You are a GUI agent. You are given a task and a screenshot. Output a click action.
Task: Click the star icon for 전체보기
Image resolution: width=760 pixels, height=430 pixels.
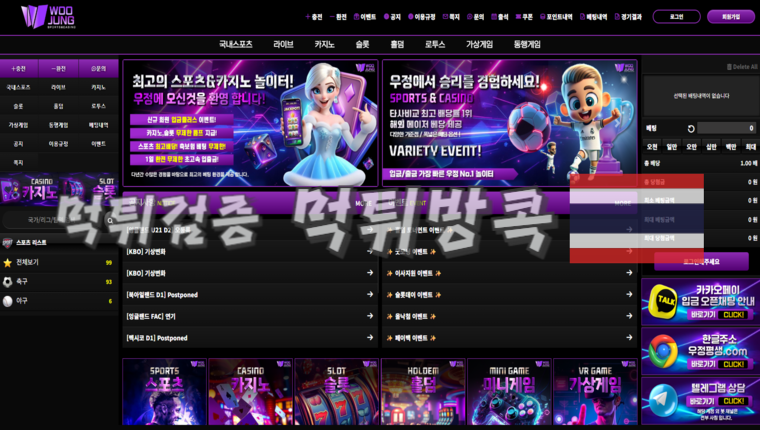(x=8, y=262)
